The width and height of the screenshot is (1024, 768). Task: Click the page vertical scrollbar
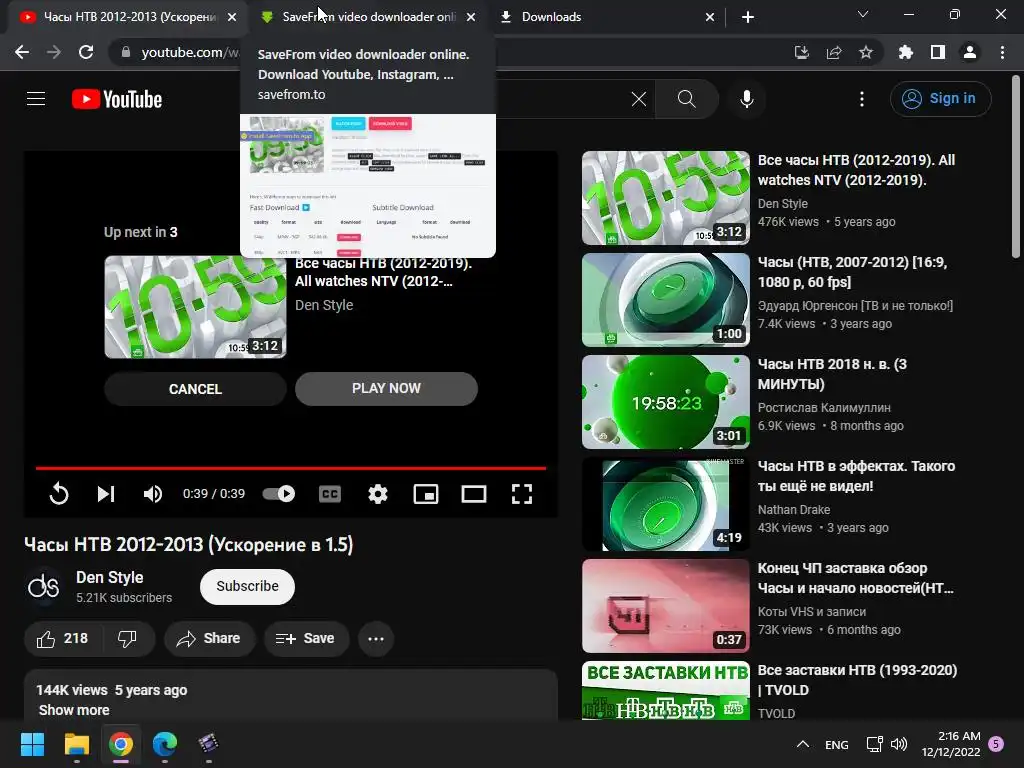(x=1016, y=168)
